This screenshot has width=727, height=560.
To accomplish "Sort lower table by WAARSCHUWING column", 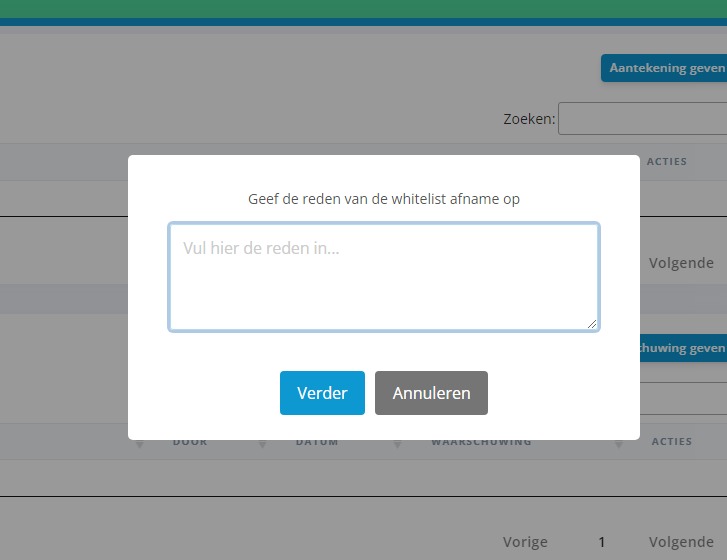I will coord(481,442).
